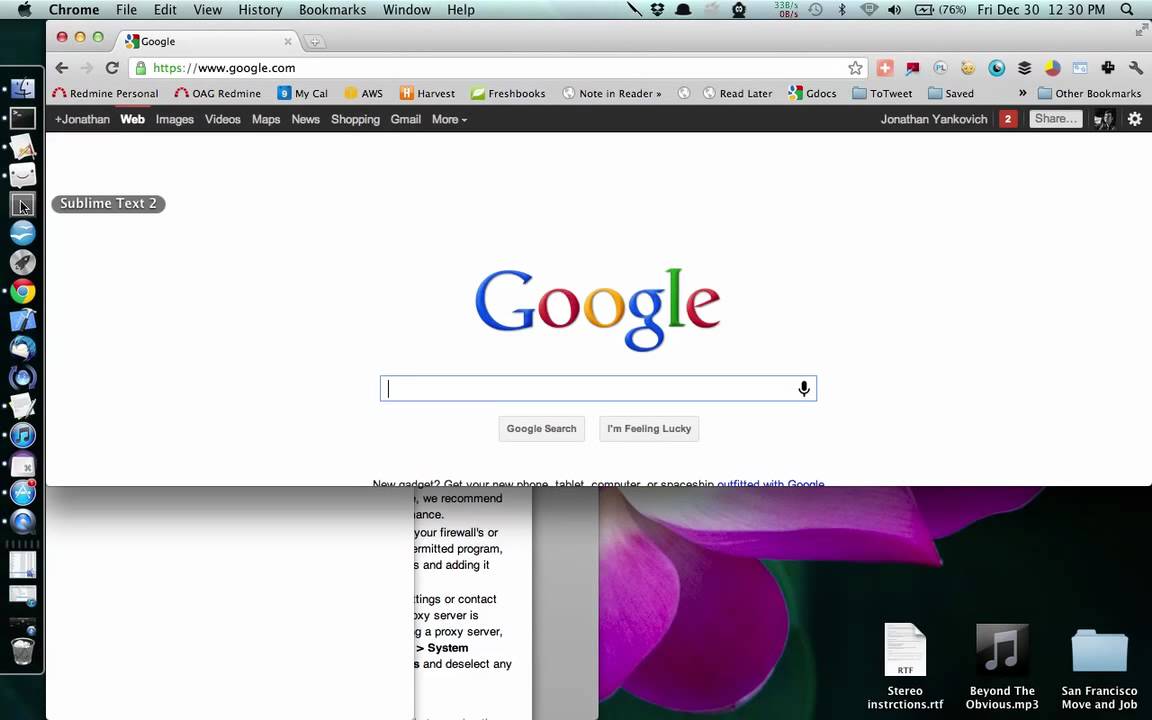Expand the bookmarks overflow chevron
The height and width of the screenshot is (720, 1152).
point(1022,93)
